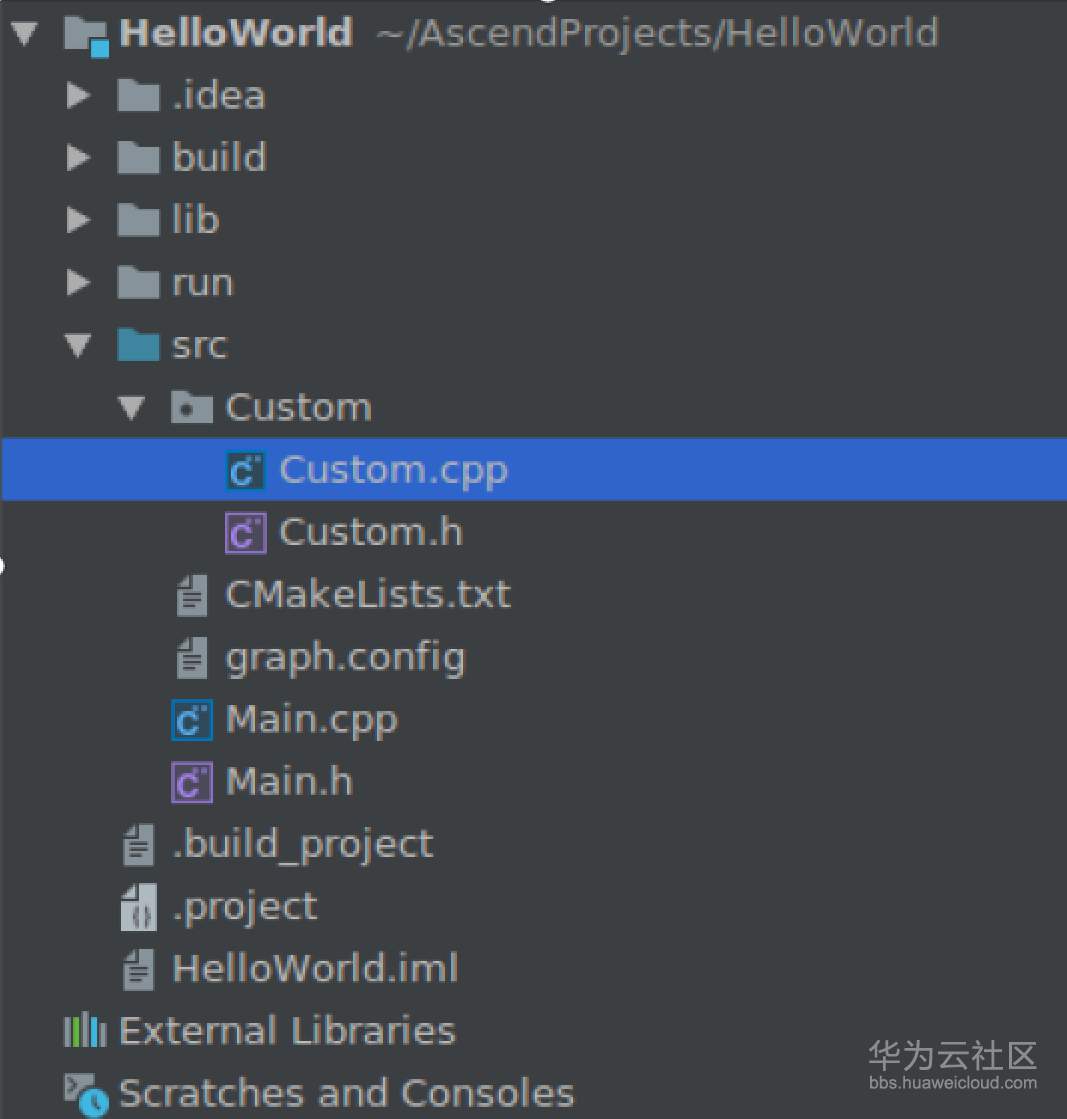Select the HelloWorld.iml file
This screenshot has height=1119, width=1067.
(x=314, y=969)
